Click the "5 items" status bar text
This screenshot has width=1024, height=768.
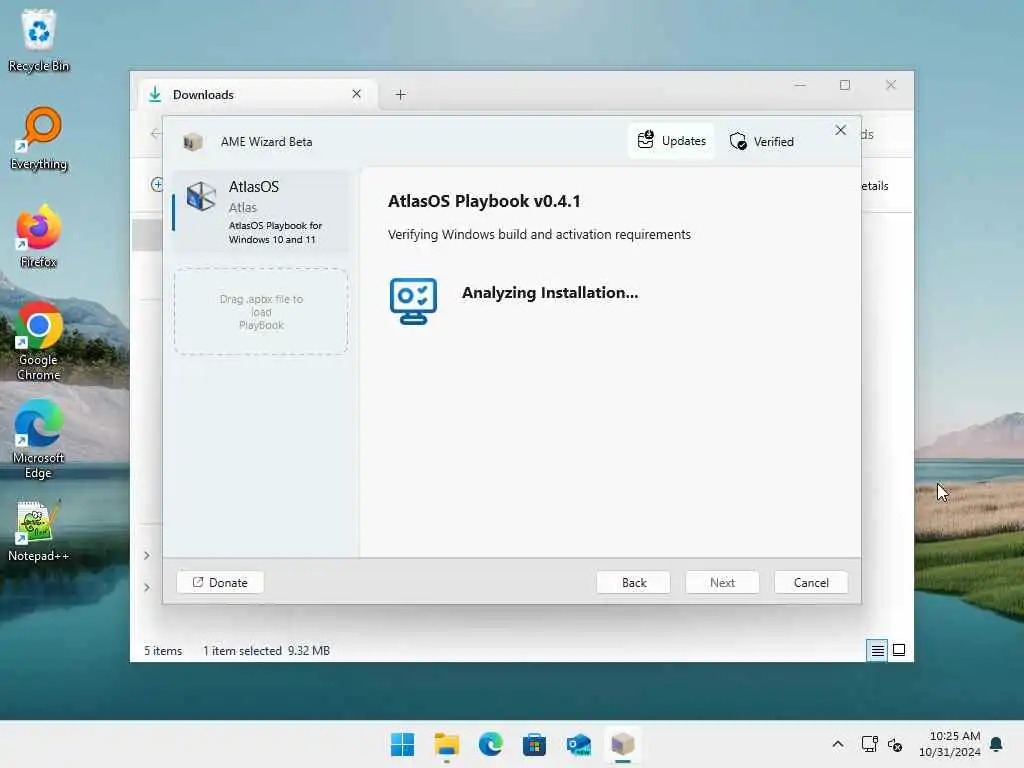(x=163, y=651)
